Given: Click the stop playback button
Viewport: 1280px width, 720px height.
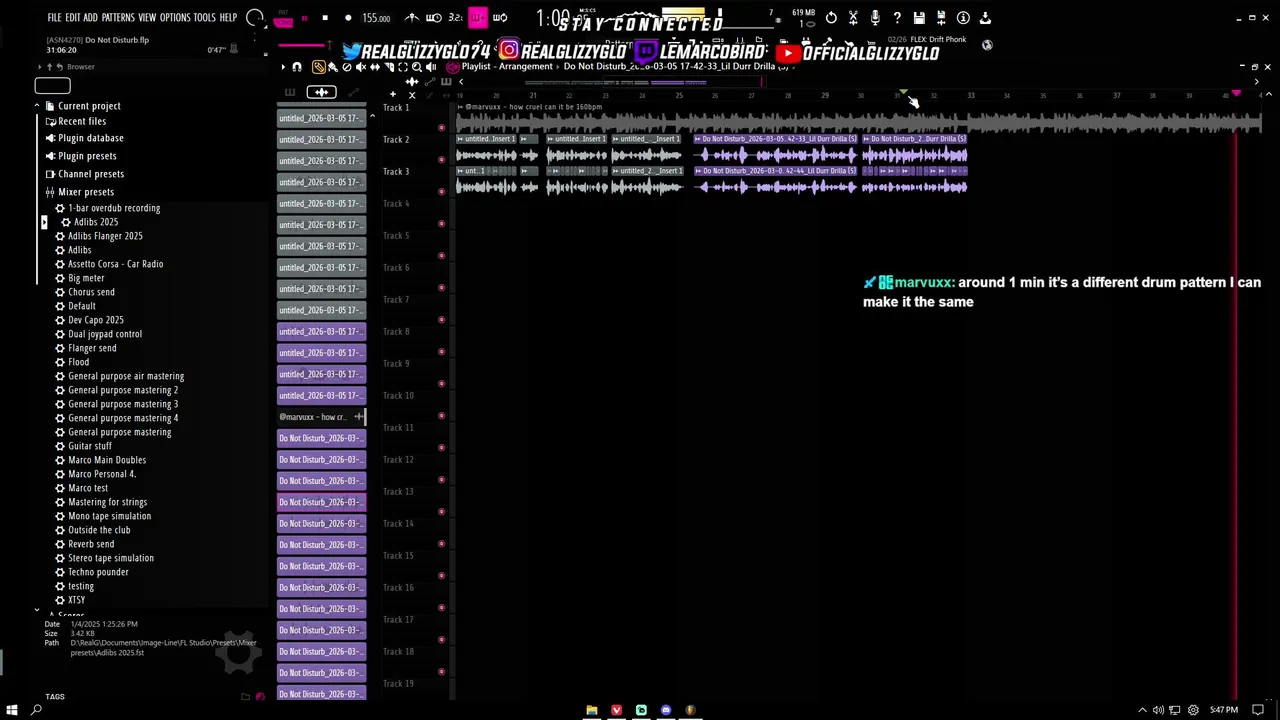Looking at the screenshot, I should coord(325,17).
